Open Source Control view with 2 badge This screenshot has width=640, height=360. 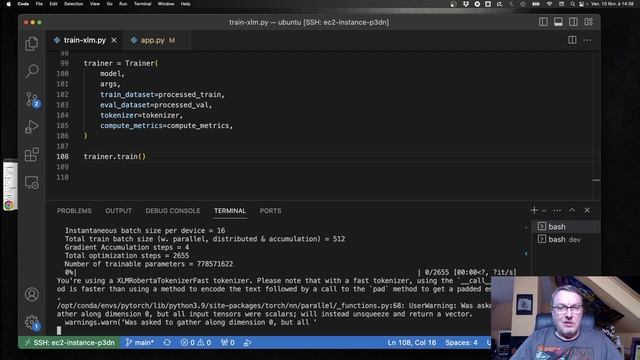point(32,99)
